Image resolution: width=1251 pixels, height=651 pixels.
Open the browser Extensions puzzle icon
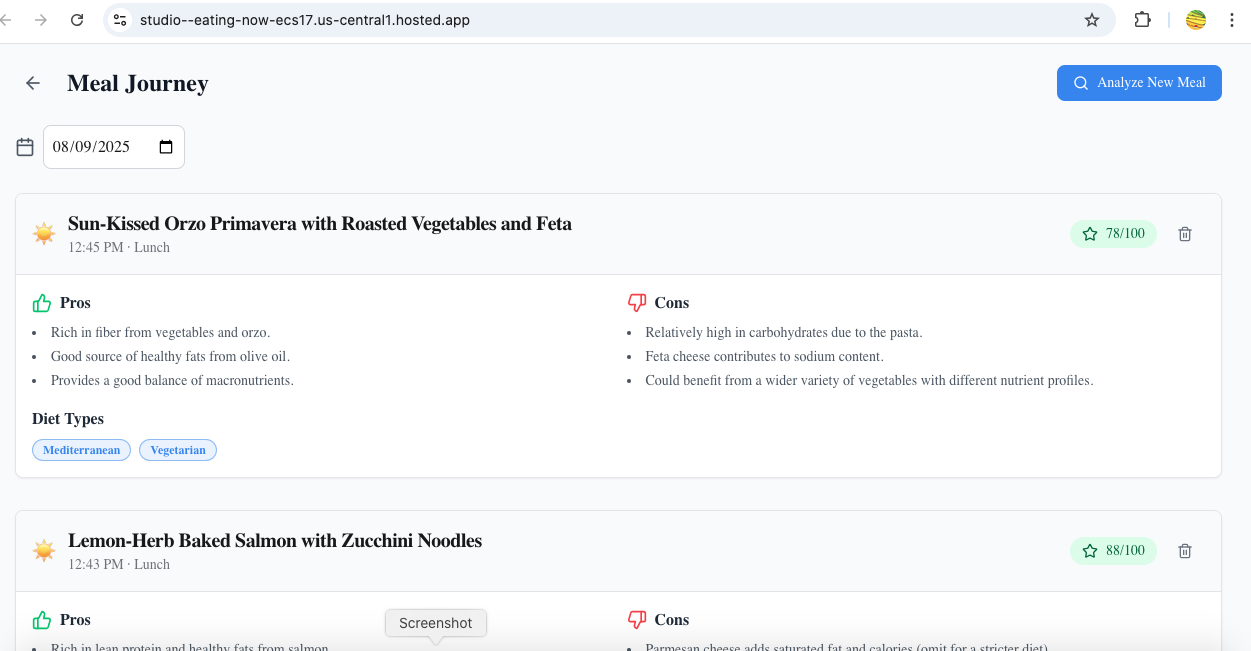pos(1142,20)
